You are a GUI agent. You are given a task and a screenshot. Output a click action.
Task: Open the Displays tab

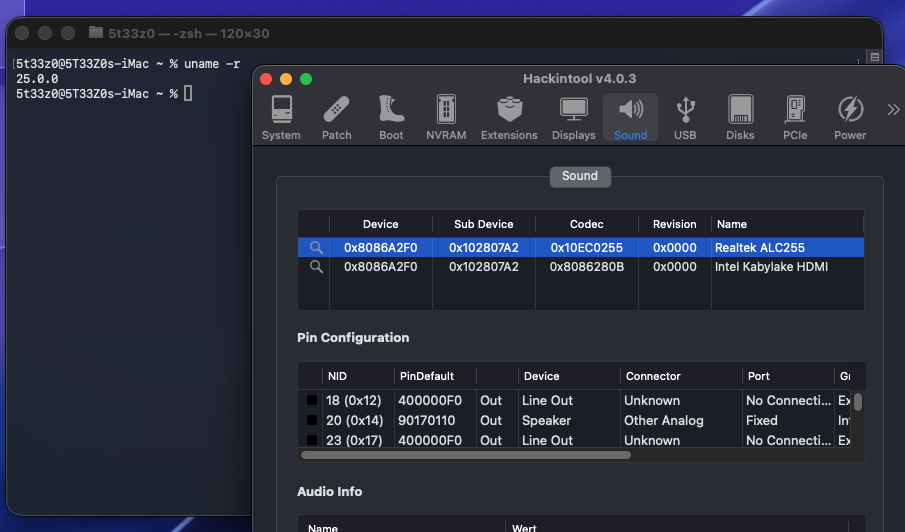tap(574, 118)
